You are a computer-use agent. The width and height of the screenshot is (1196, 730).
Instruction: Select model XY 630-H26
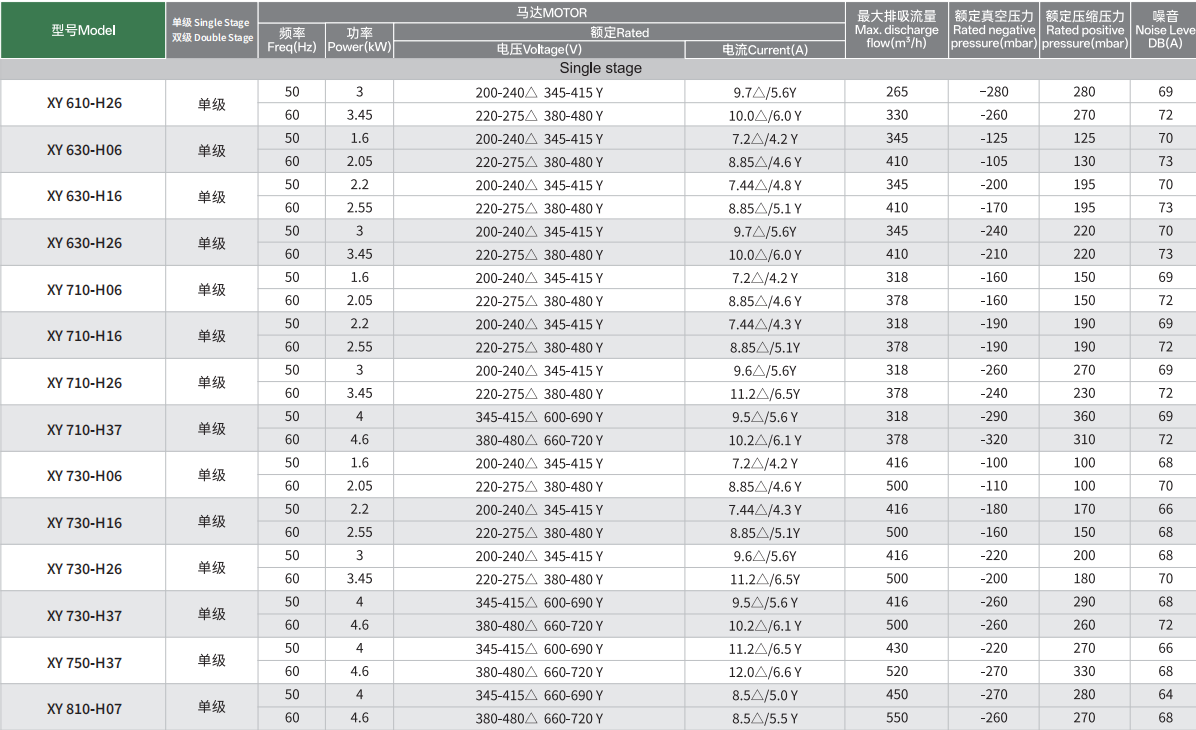click(x=84, y=243)
